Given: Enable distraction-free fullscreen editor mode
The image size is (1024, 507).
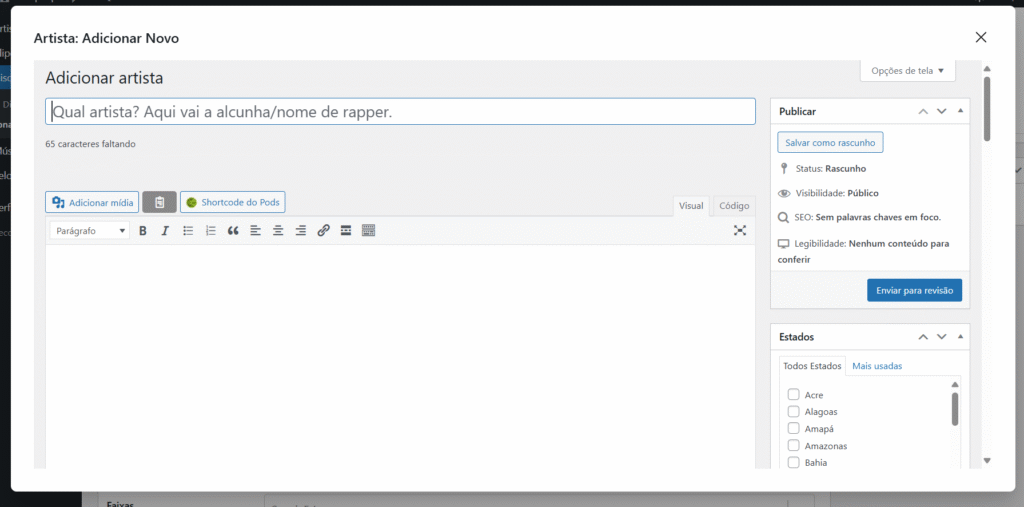Looking at the screenshot, I should tap(740, 231).
